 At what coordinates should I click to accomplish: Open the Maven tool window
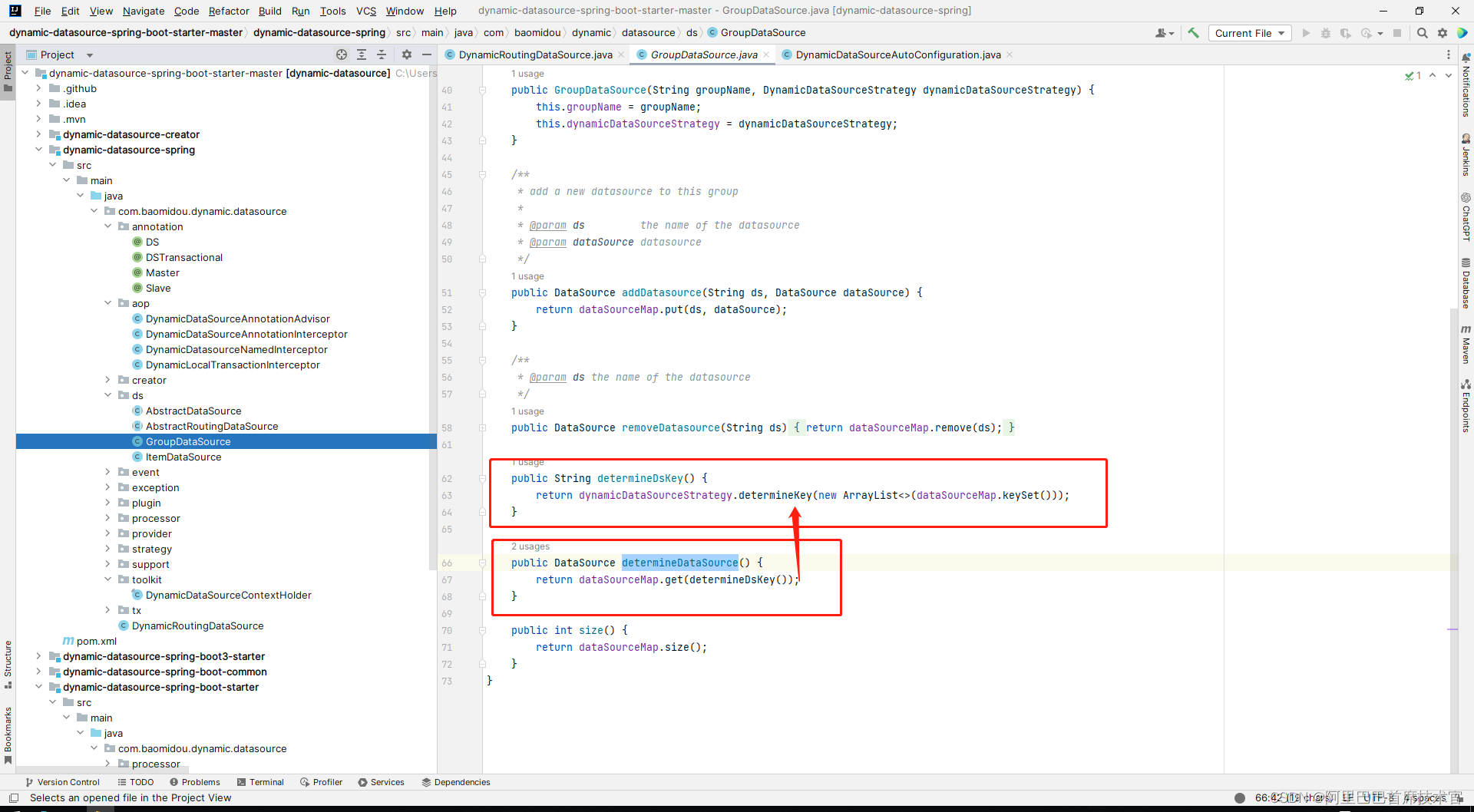tap(1466, 344)
